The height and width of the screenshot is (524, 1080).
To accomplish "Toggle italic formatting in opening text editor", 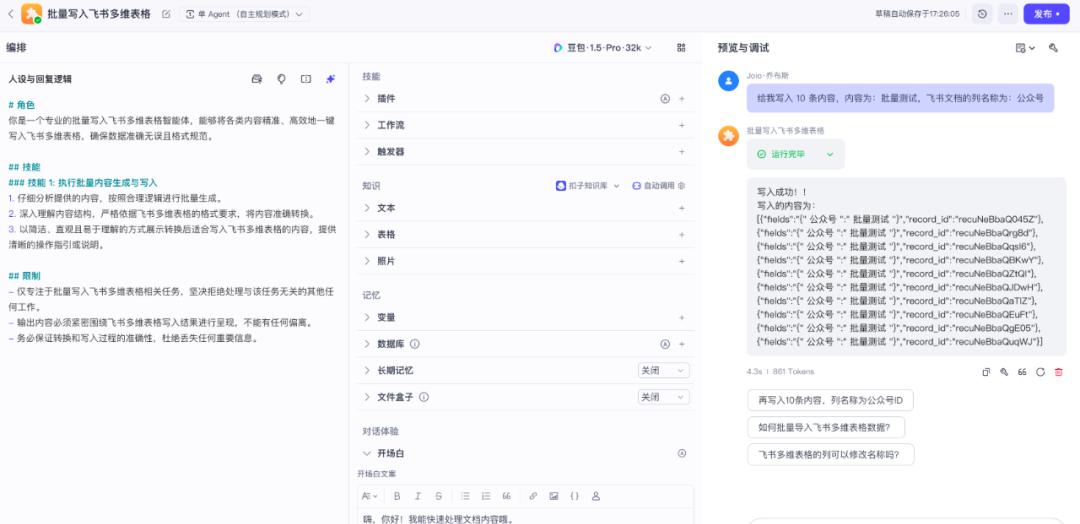I will coord(417,496).
